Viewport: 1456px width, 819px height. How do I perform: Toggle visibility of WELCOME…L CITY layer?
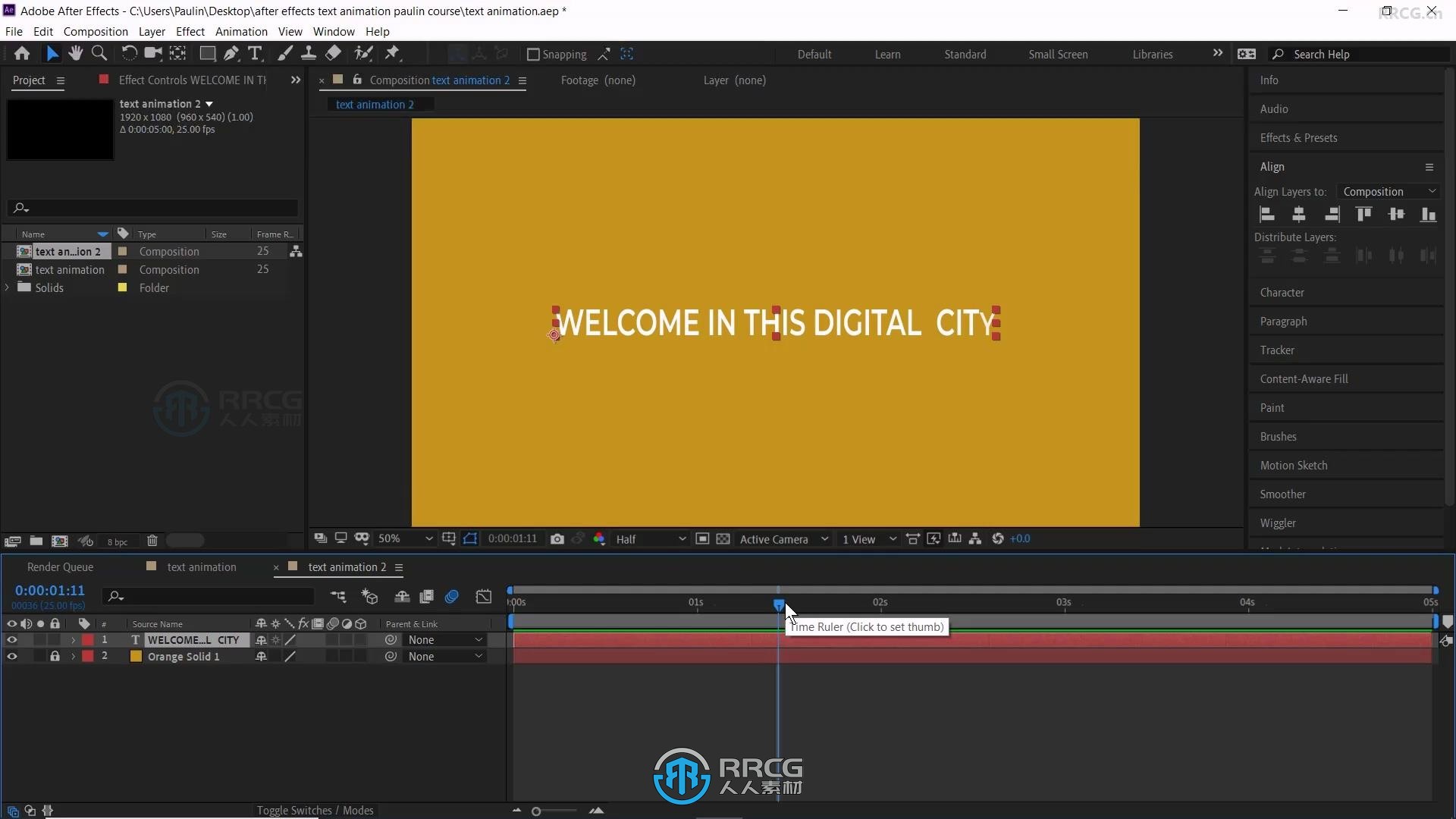(x=11, y=639)
